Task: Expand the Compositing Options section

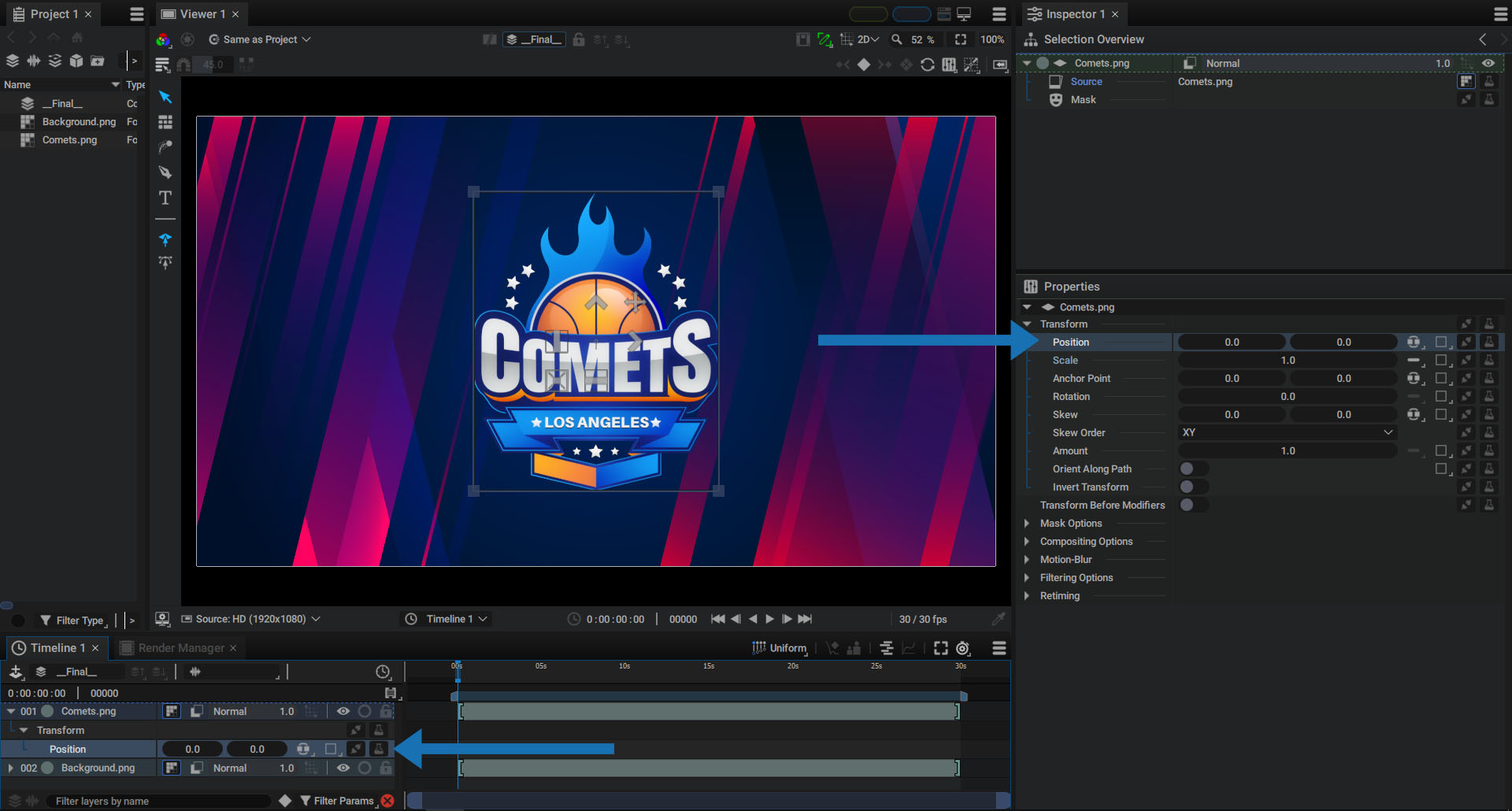Action: (1026, 541)
